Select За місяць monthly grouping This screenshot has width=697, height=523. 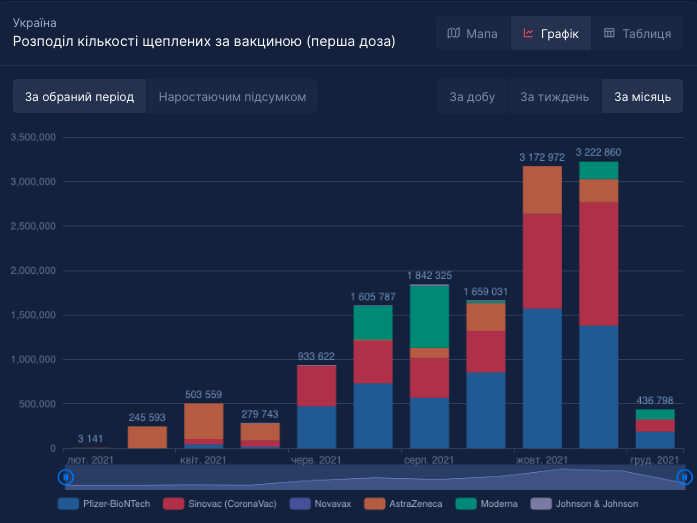coord(642,97)
